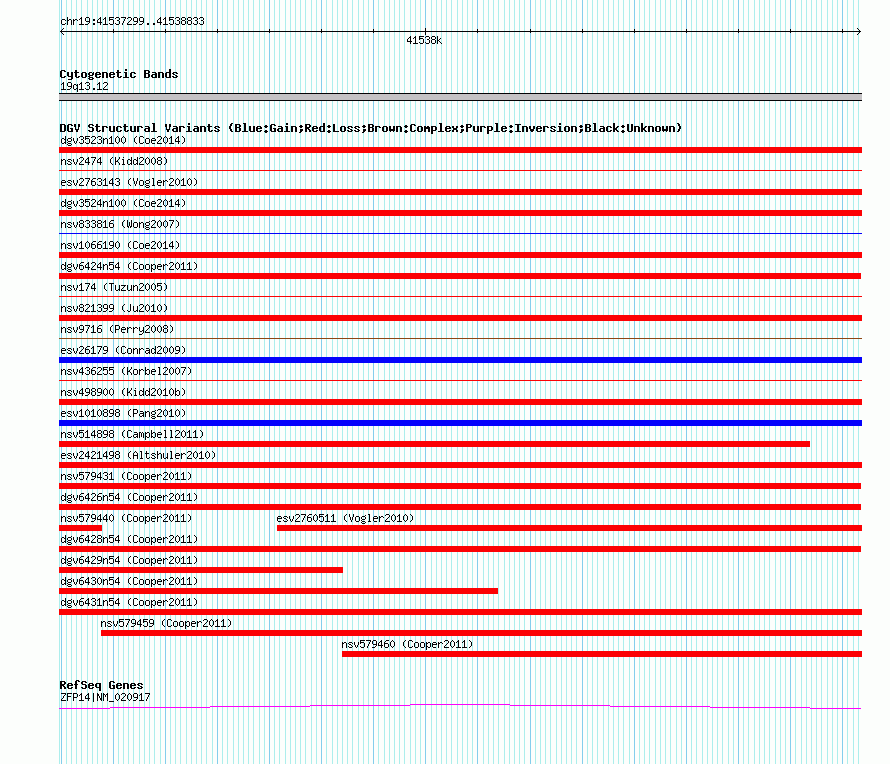Click the dgv6428n54 (Cooper2011) label
This screenshot has width=890, height=764.
[x=129, y=539]
